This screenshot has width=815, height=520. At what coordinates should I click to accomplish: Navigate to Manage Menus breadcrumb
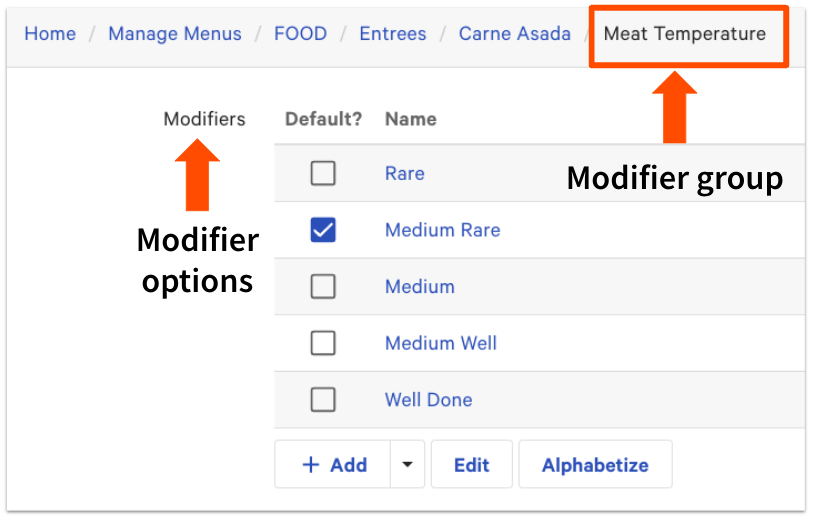click(175, 34)
